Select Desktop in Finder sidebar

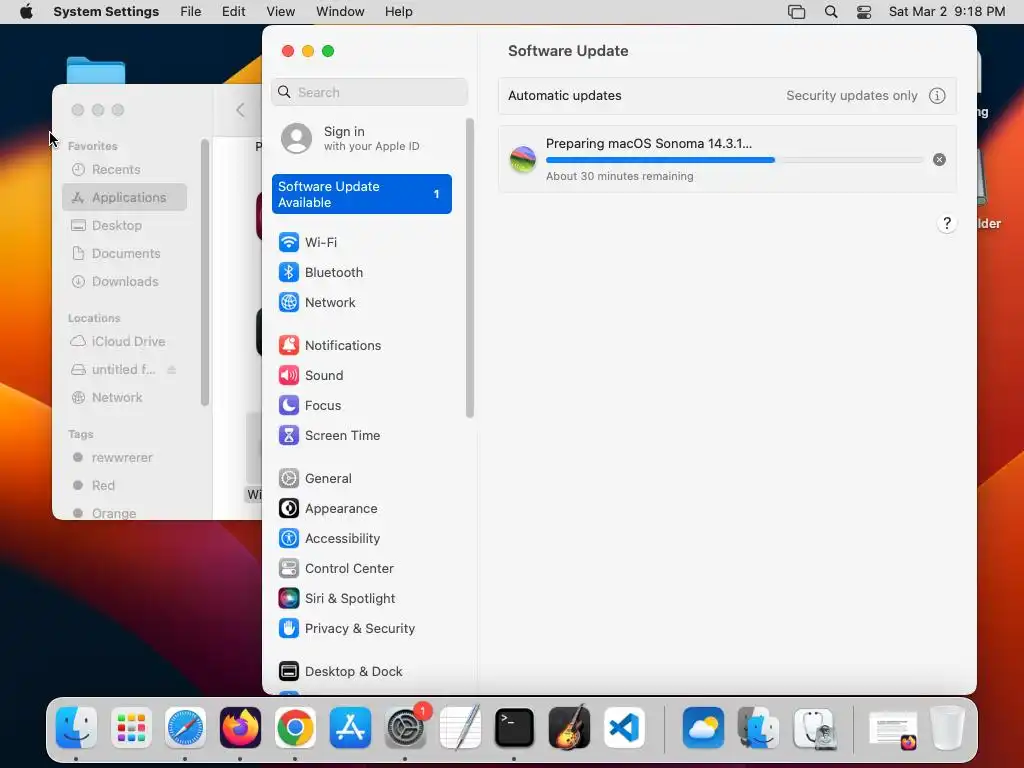(124, 225)
